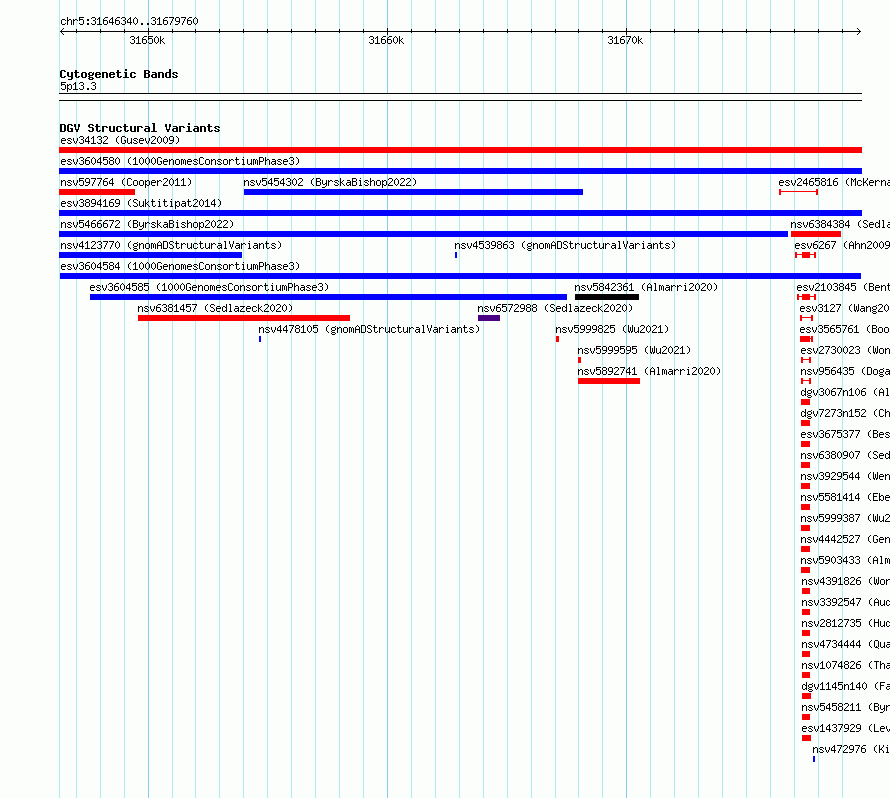Click esv3894169 (Suktitipat2014) label
890x798 pixels.
click(x=141, y=203)
